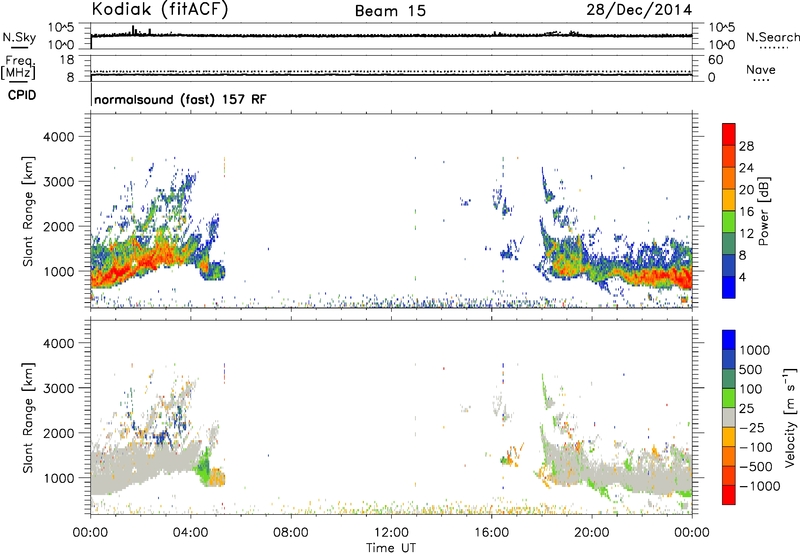Click the velocity panel 'Slant Range [km]' label
Viewport: 800px width, 554px height.
pos(28,418)
